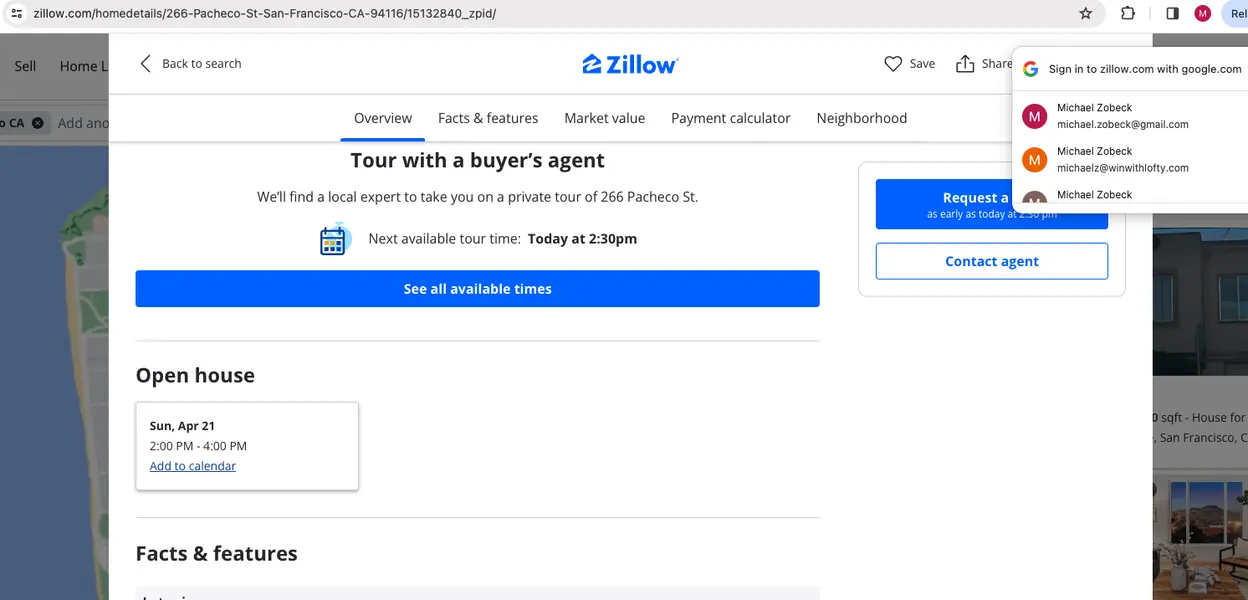Click the Share upload icon
The height and width of the screenshot is (600, 1248).
(965, 64)
